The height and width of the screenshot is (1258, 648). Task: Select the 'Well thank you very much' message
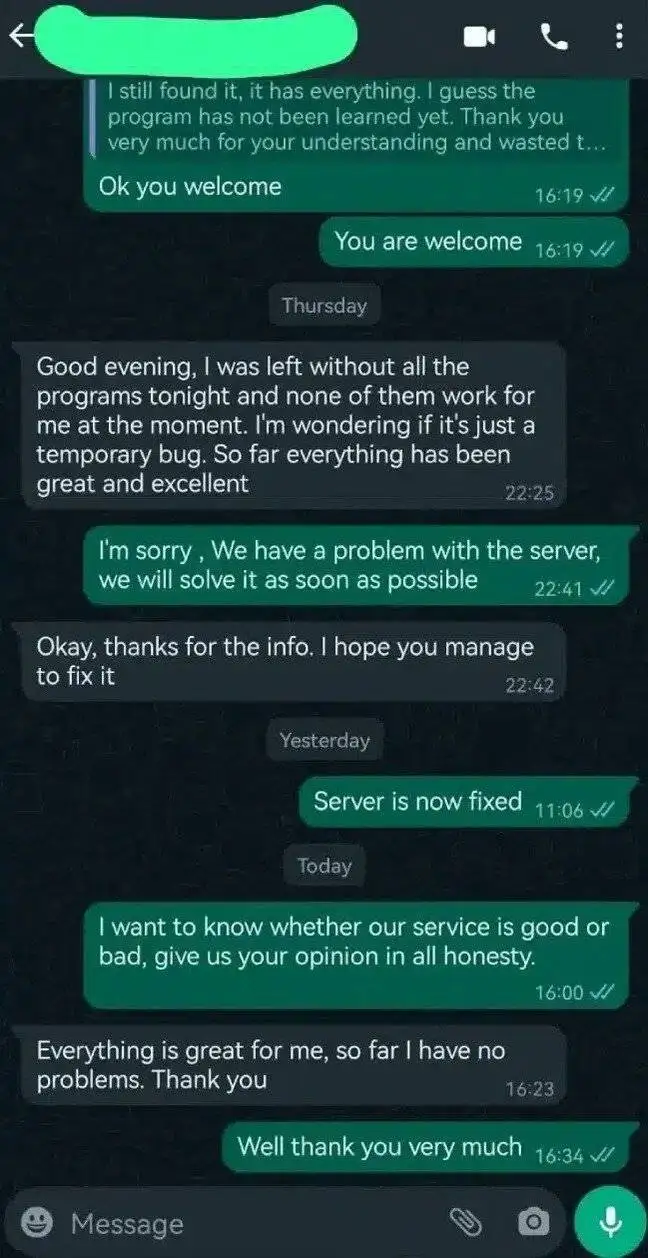[x=432, y=1148]
